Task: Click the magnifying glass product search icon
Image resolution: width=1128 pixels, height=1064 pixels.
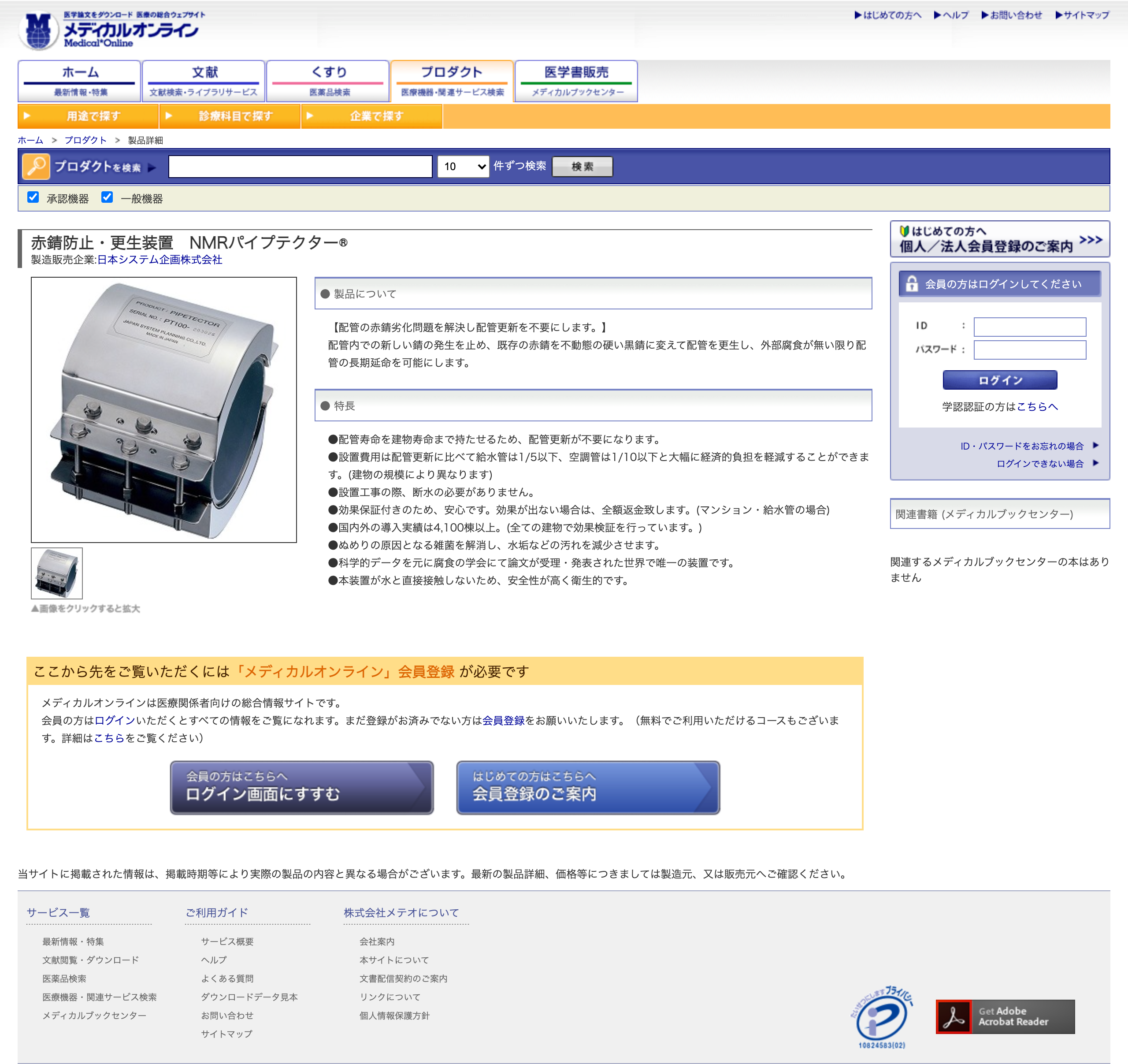Action: (x=36, y=167)
